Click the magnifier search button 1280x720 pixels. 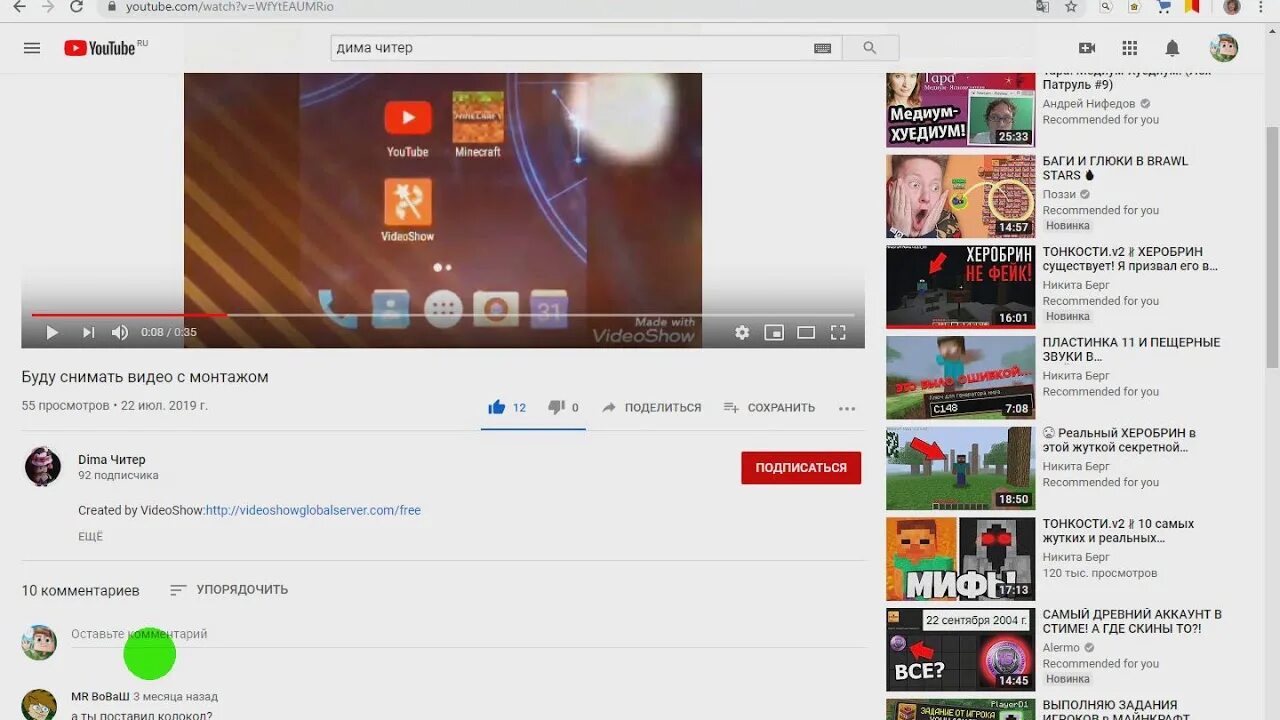click(870, 48)
